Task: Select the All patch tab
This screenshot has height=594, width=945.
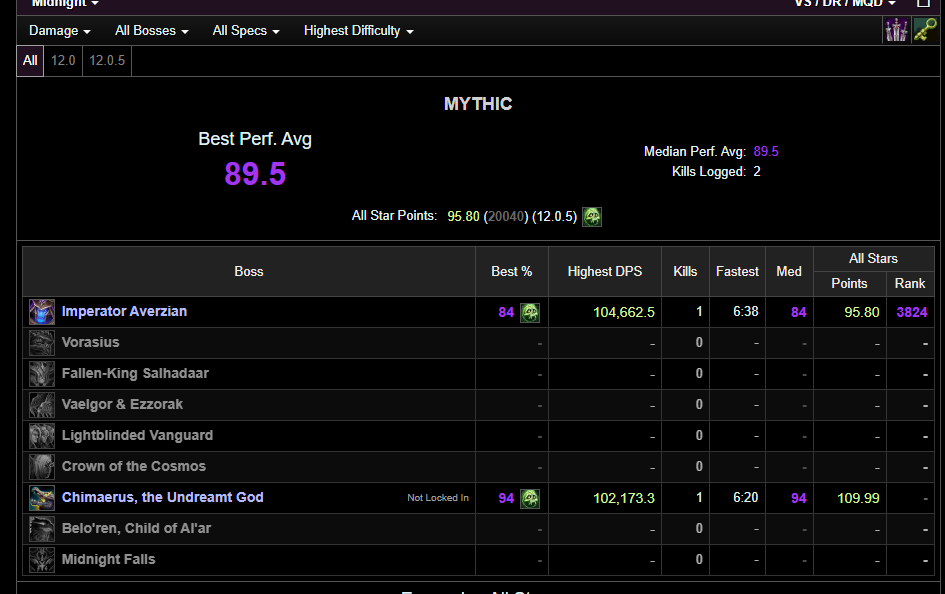Action: [30, 61]
